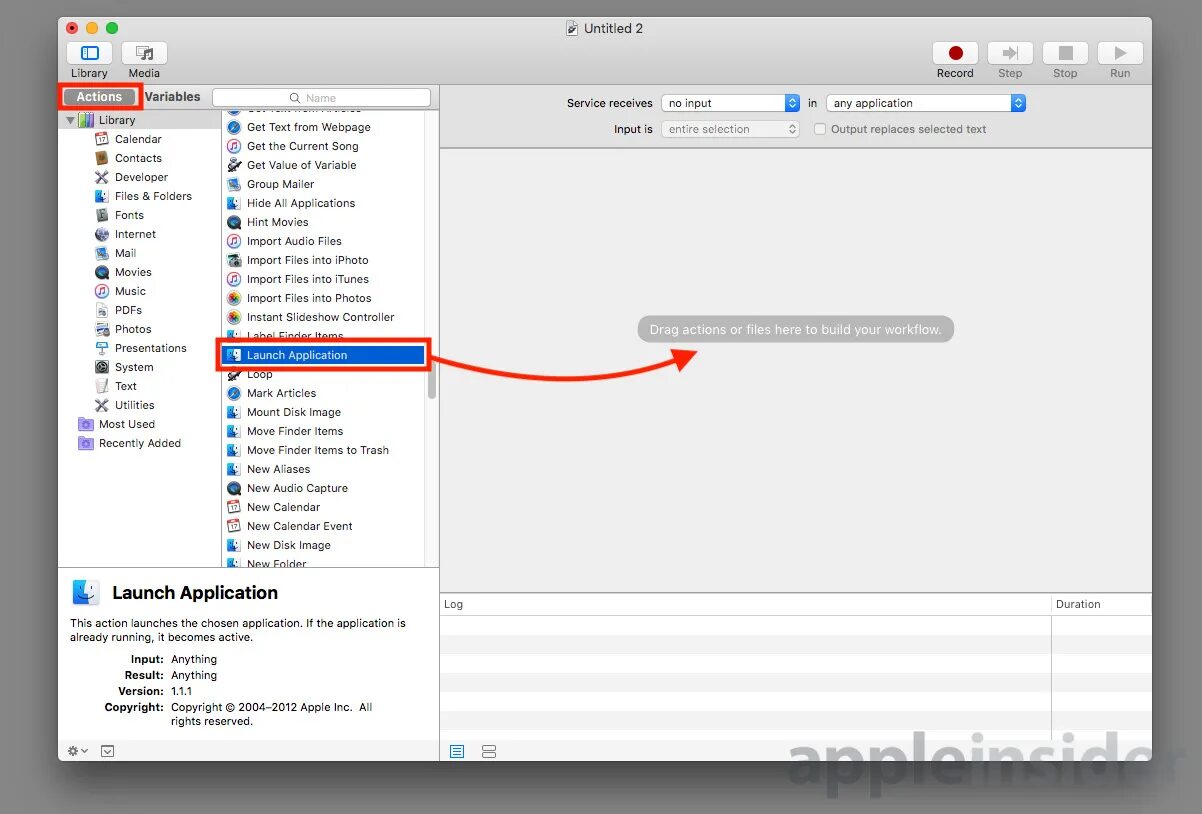Open the gear action menu
Image resolution: width=1202 pixels, height=814 pixels.
click(77, 751)
